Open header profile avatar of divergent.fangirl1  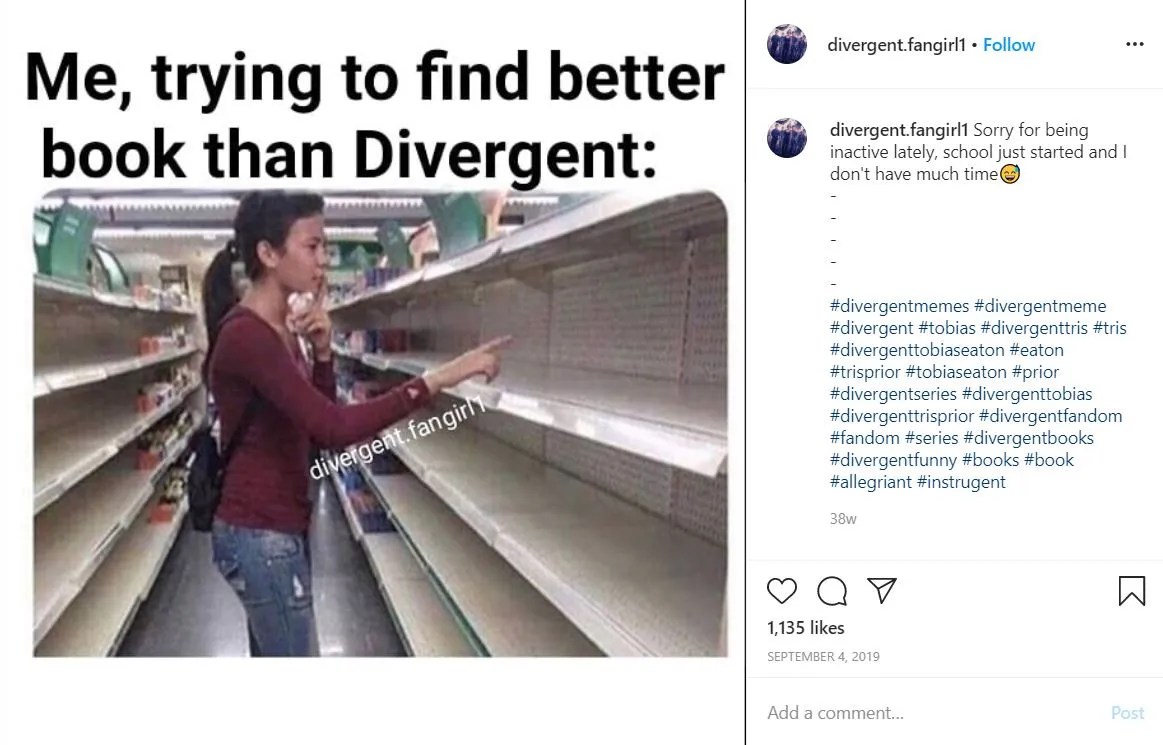787,44
